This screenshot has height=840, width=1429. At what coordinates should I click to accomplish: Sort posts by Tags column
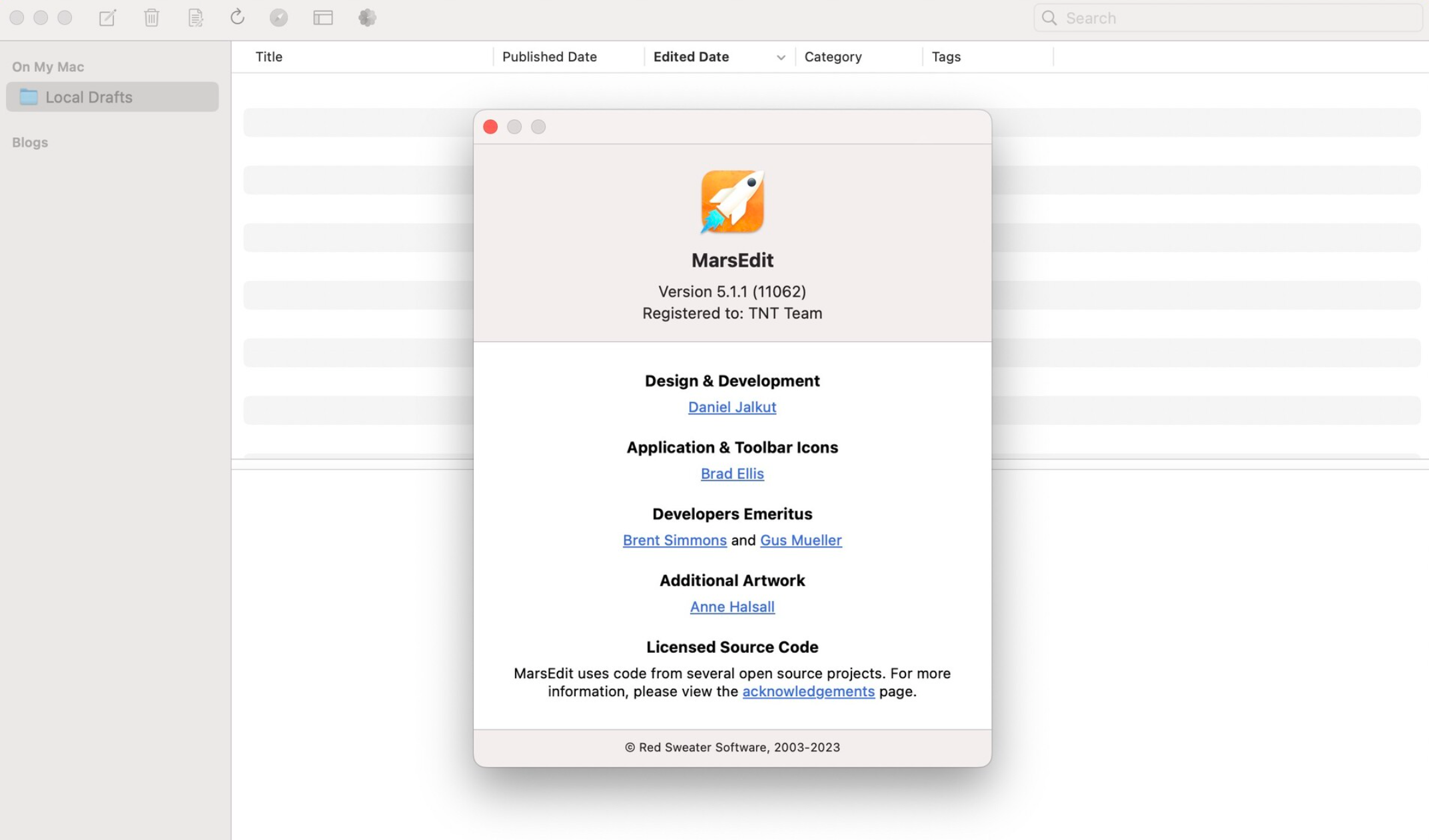(946, 57)
